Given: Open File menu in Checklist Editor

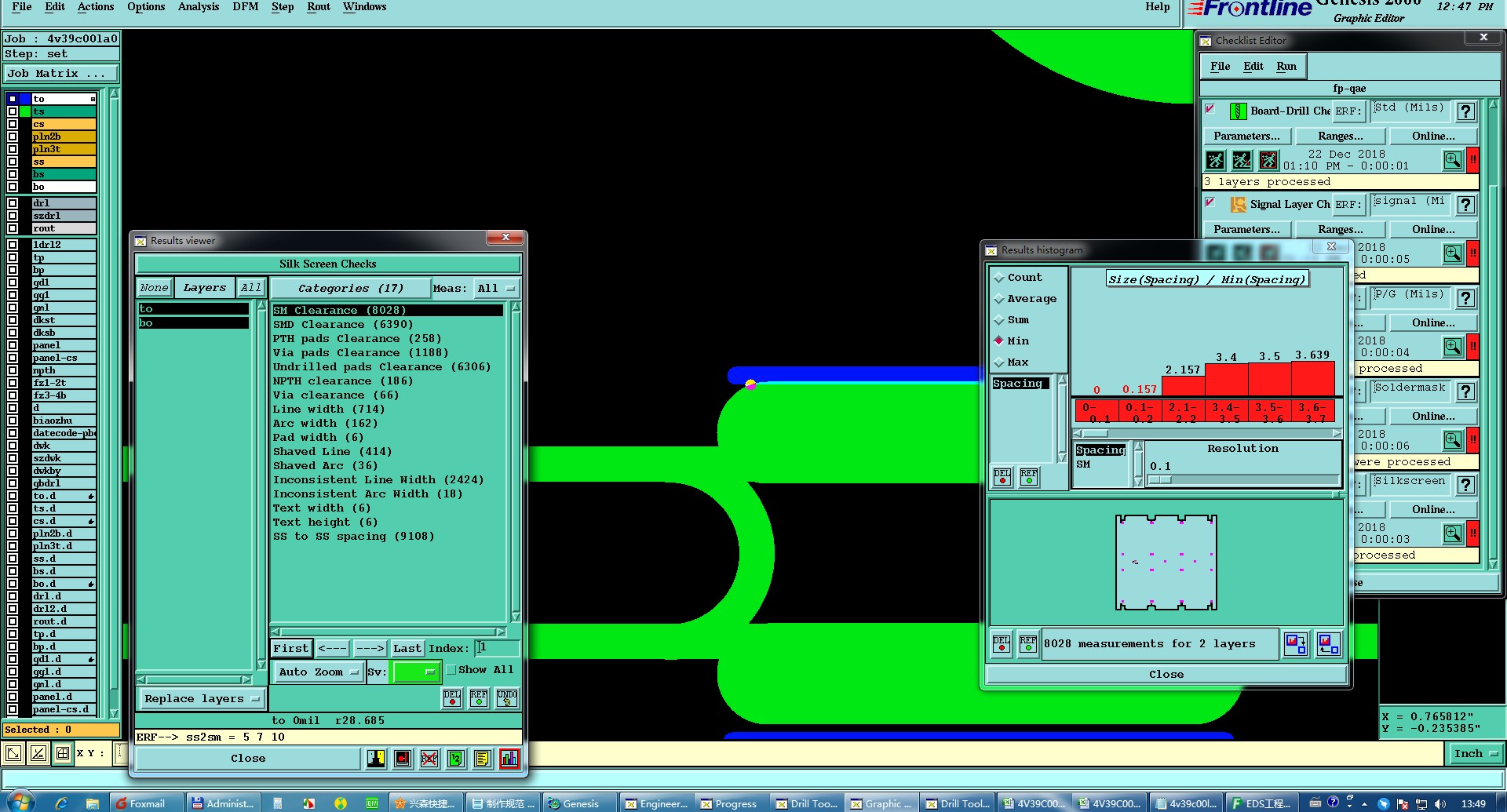Looking at the screenshot, I should [x=1221, y=67].
